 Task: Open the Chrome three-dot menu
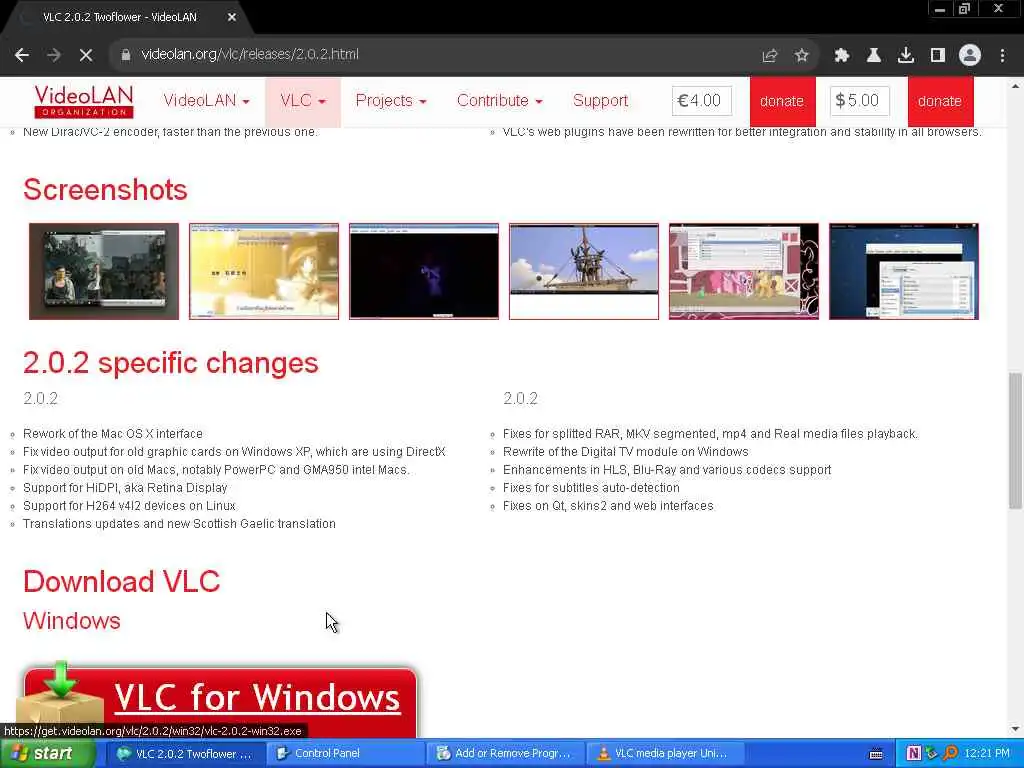(1002, 56)
